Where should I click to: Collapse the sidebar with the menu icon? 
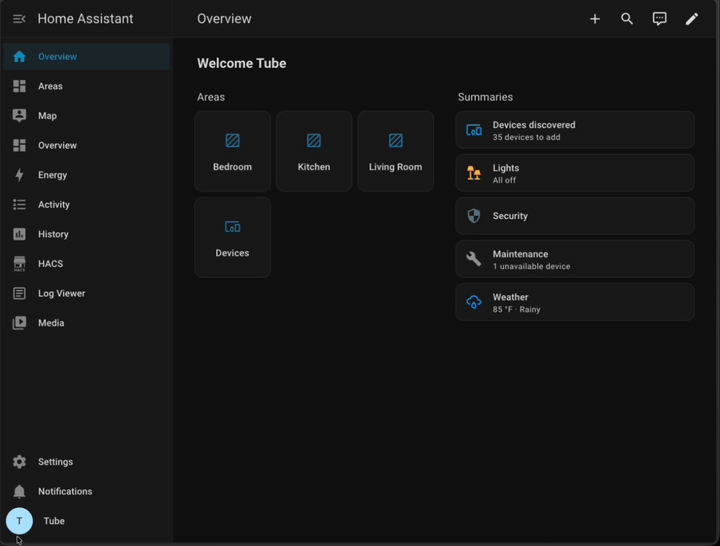click(x=19, y=19)
